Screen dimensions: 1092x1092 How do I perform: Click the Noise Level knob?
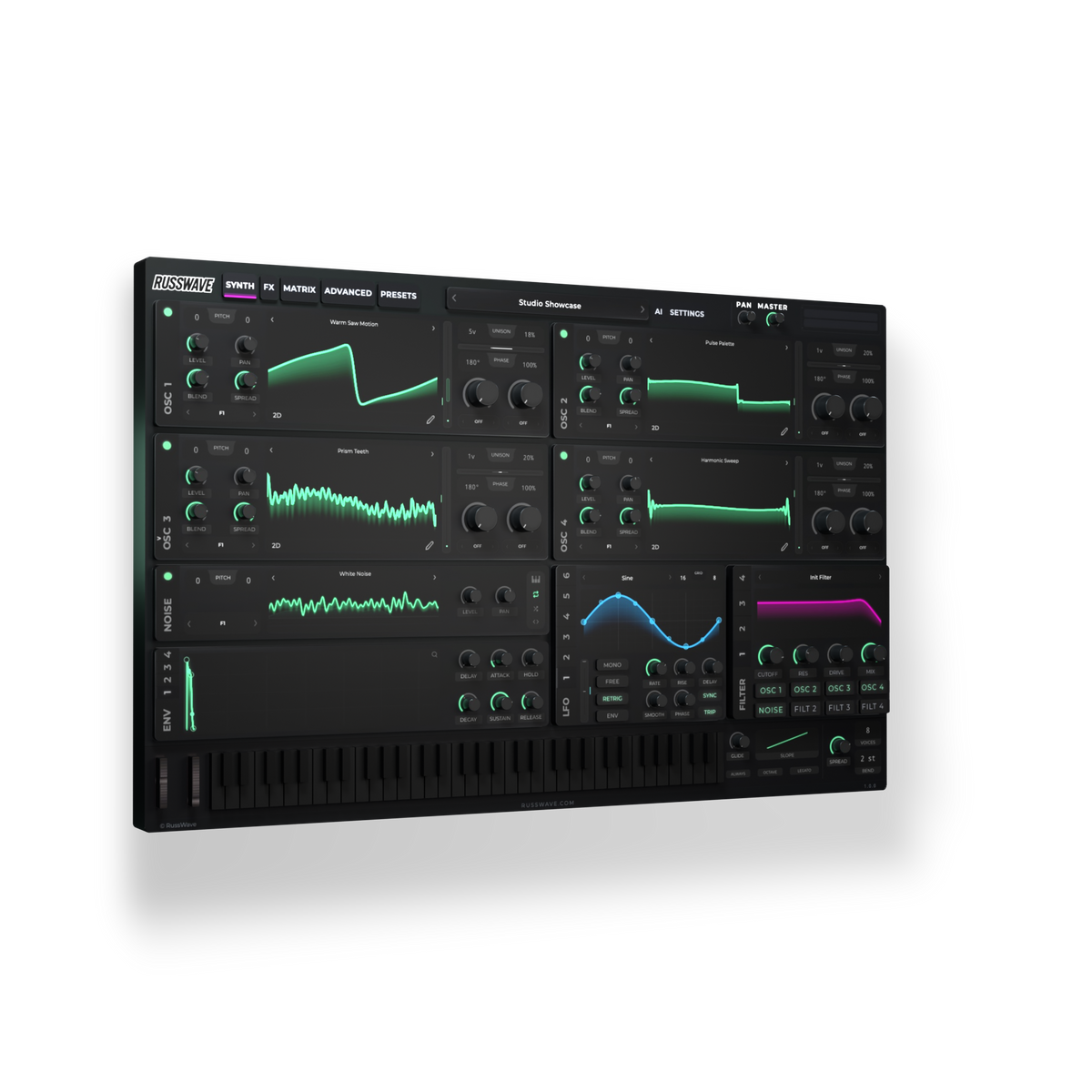coord(470,596)
